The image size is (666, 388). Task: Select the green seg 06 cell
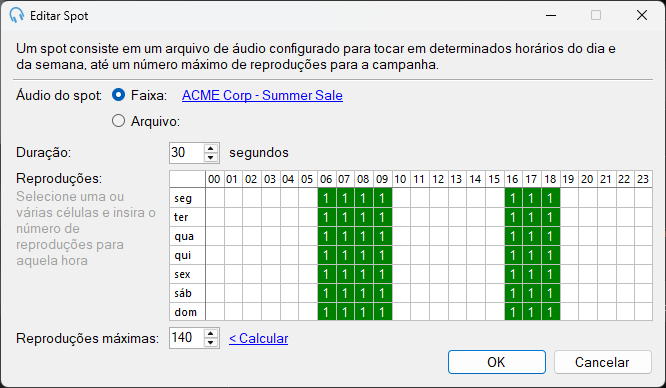coord(327,198)
